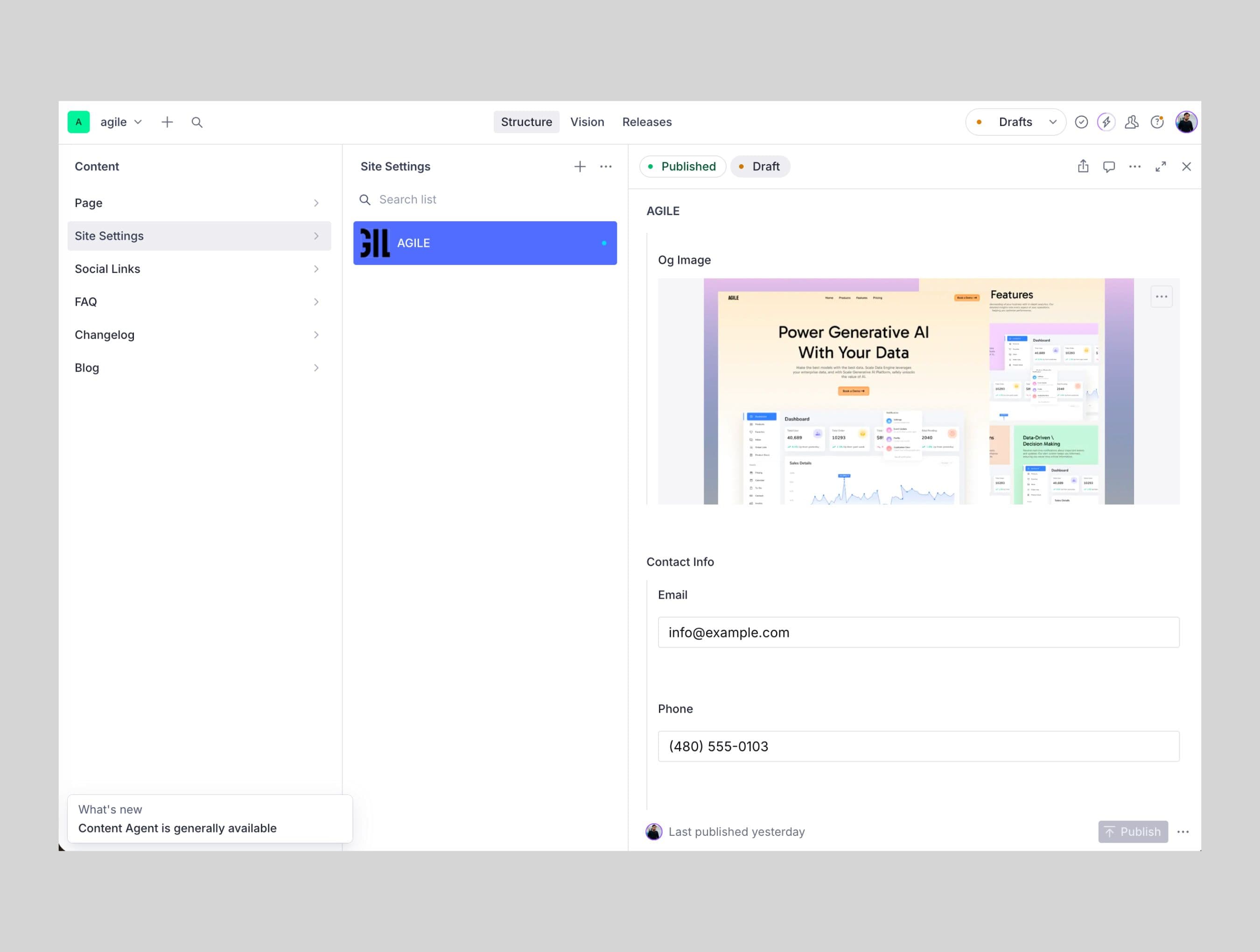
Task: Open What's new Content Agent announcement
Action: (x=210, y=819)
